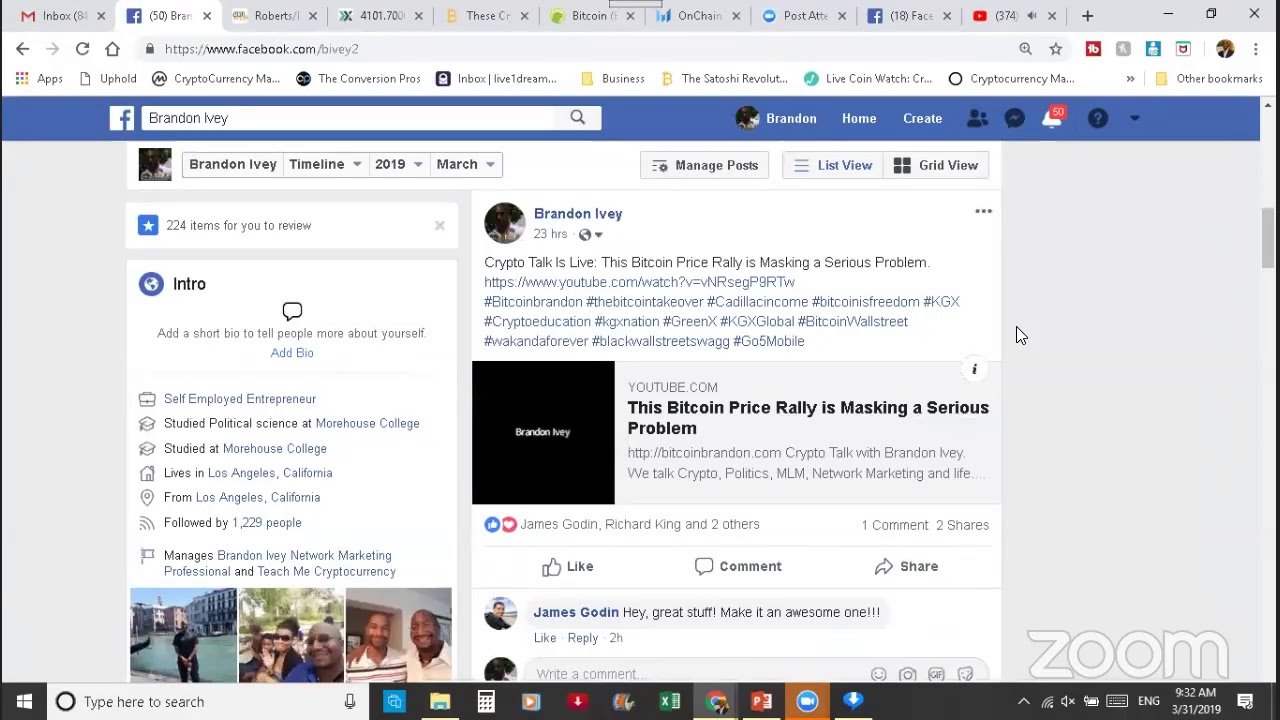Image resolution: width=1280 pixels, height=720 pixels.
Task: Click the Add Bio link
Action: 292,353
